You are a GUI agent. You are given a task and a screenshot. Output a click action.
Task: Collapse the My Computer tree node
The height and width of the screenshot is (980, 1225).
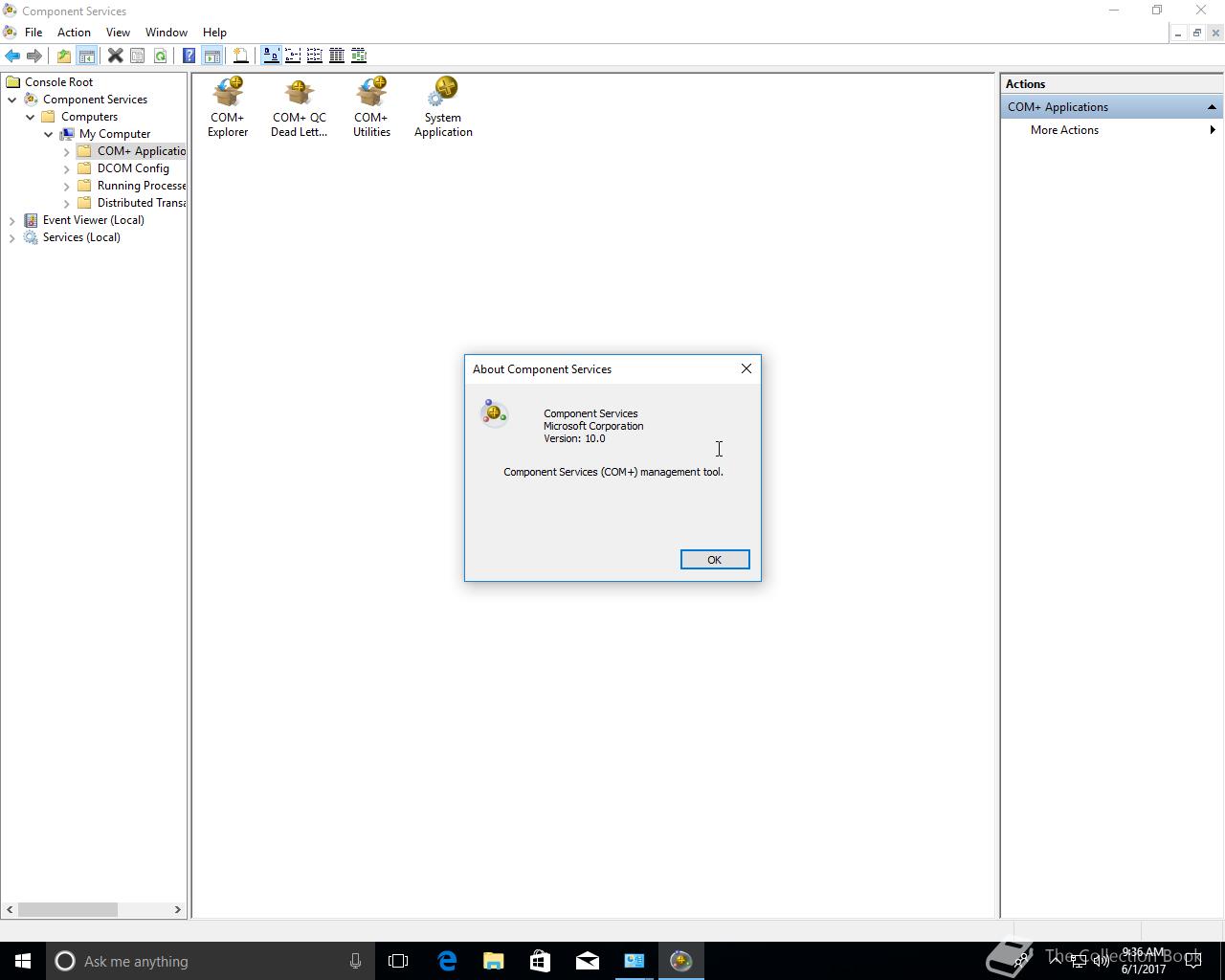tap(49, 134)
